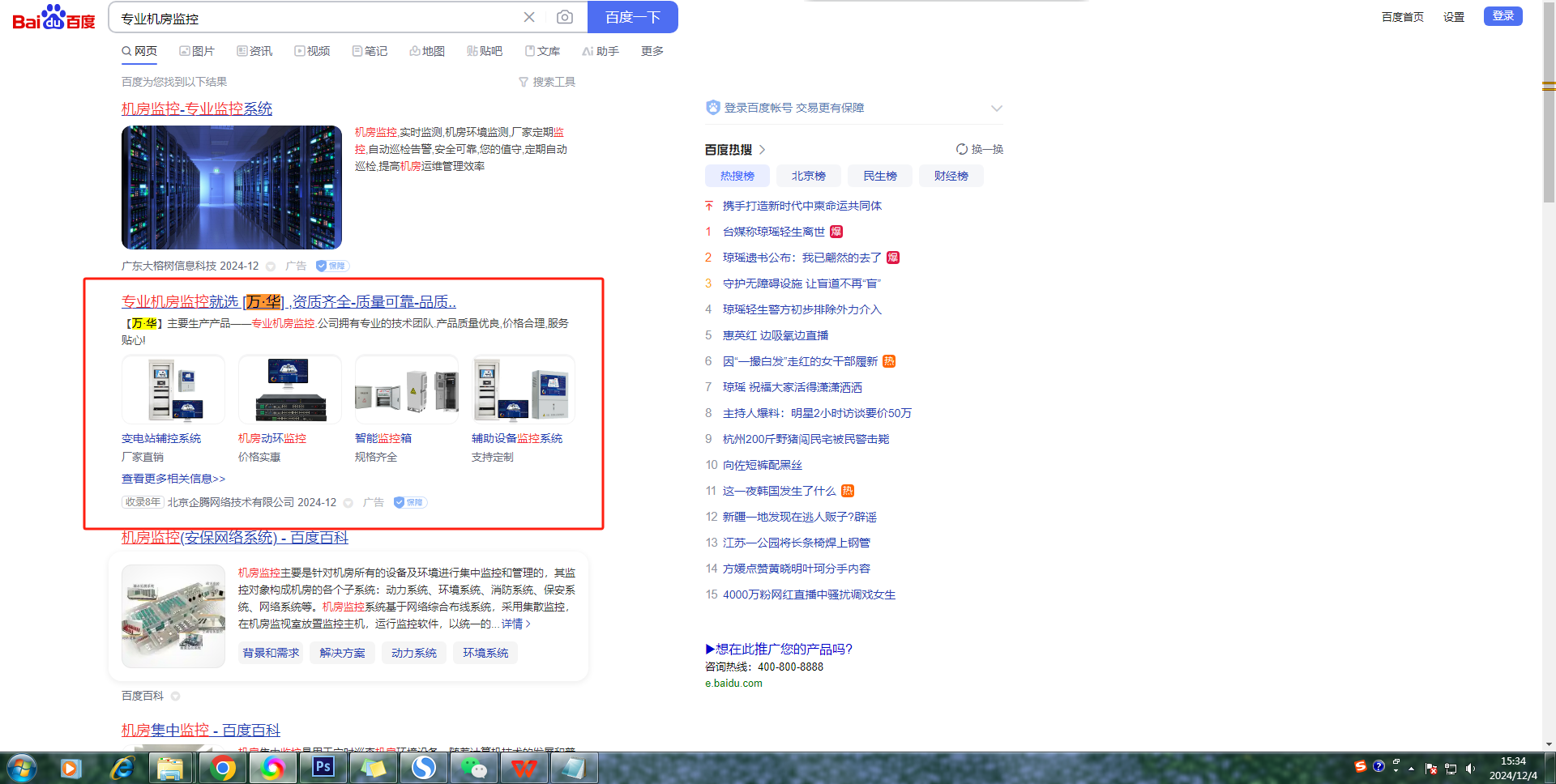Viewport: 1556px width, 784px height.
Task: Open the 百度首页 link
Action: [1403, 17]
